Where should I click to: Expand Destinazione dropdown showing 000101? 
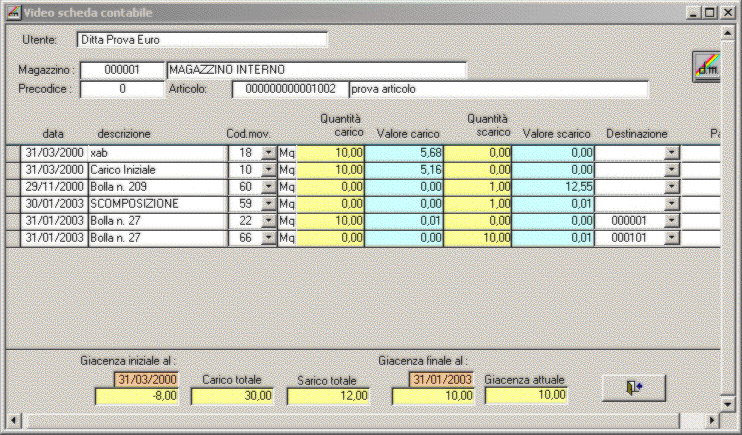tap(671, 238)
